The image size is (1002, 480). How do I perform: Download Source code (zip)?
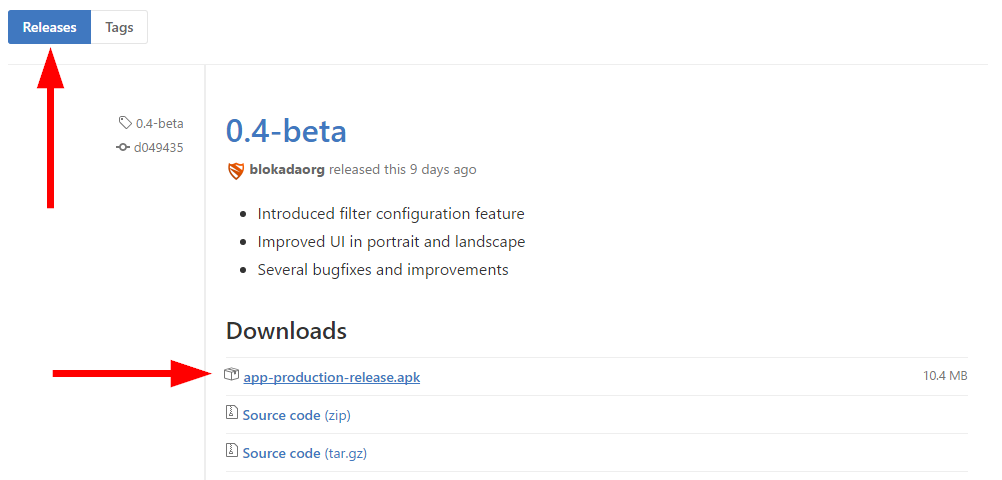tap(297, 415)
